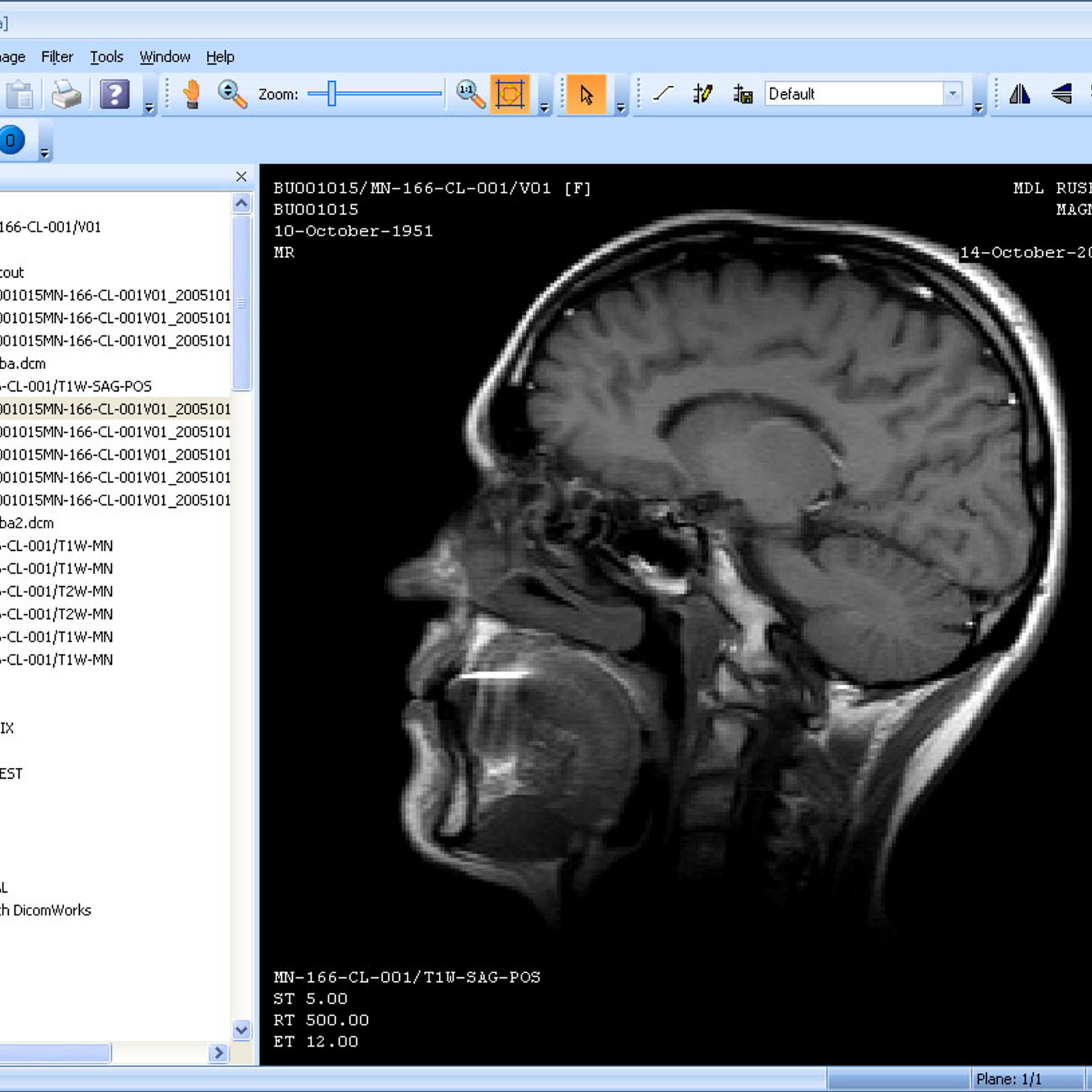Select the 'EST' list entry
The image size is (1092, 1092).
point(12,773)
